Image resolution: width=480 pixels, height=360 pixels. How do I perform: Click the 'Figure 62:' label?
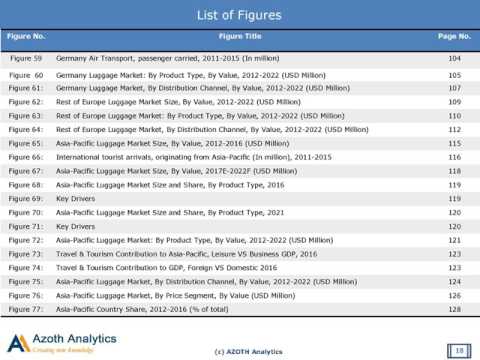pos(26,102)
